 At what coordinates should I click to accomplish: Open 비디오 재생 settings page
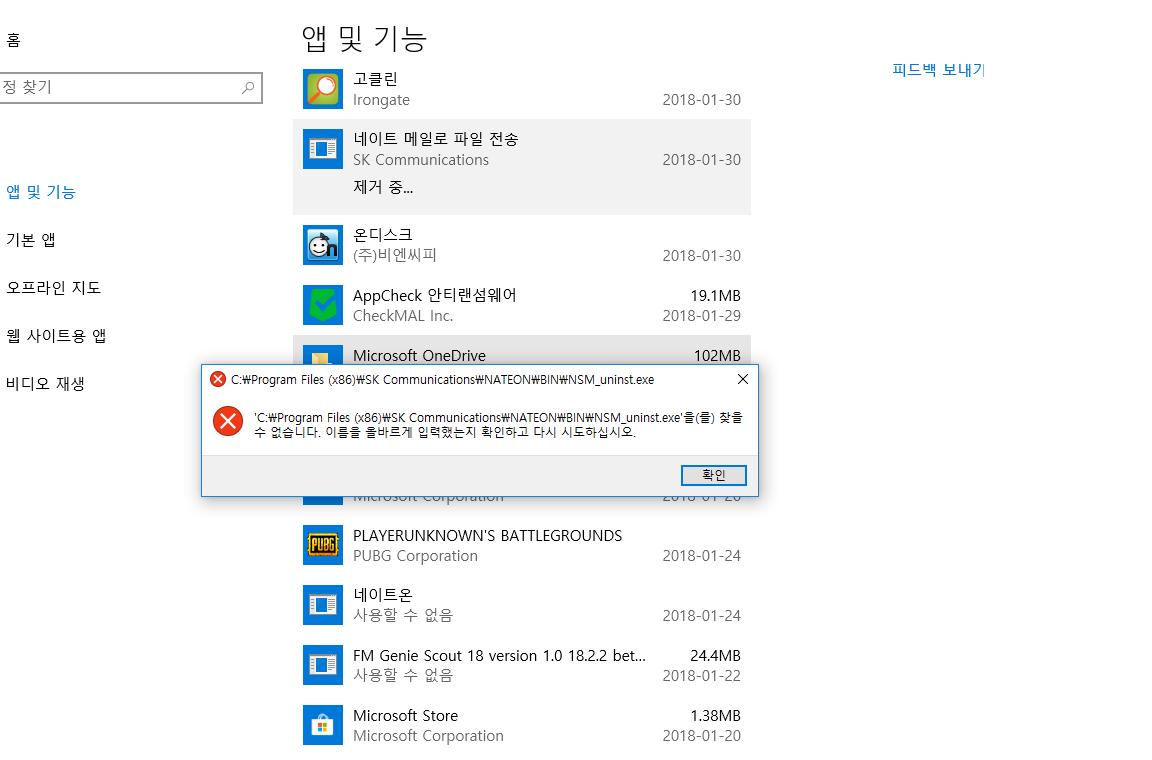tap(46, 384)
